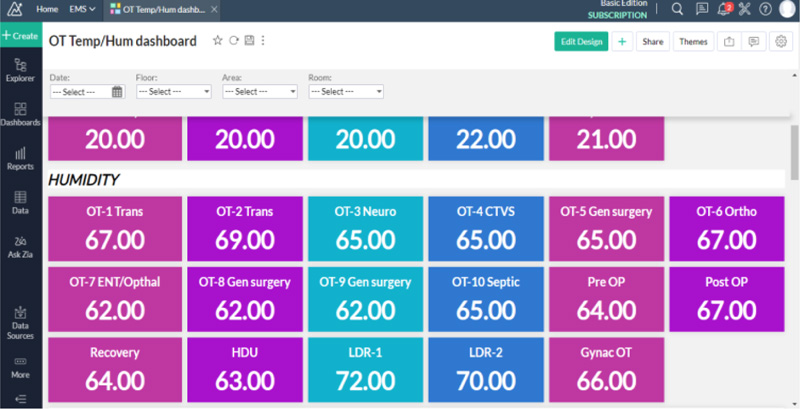Click the Edit Design button
The image size is (800, 409).
[581, 41]
